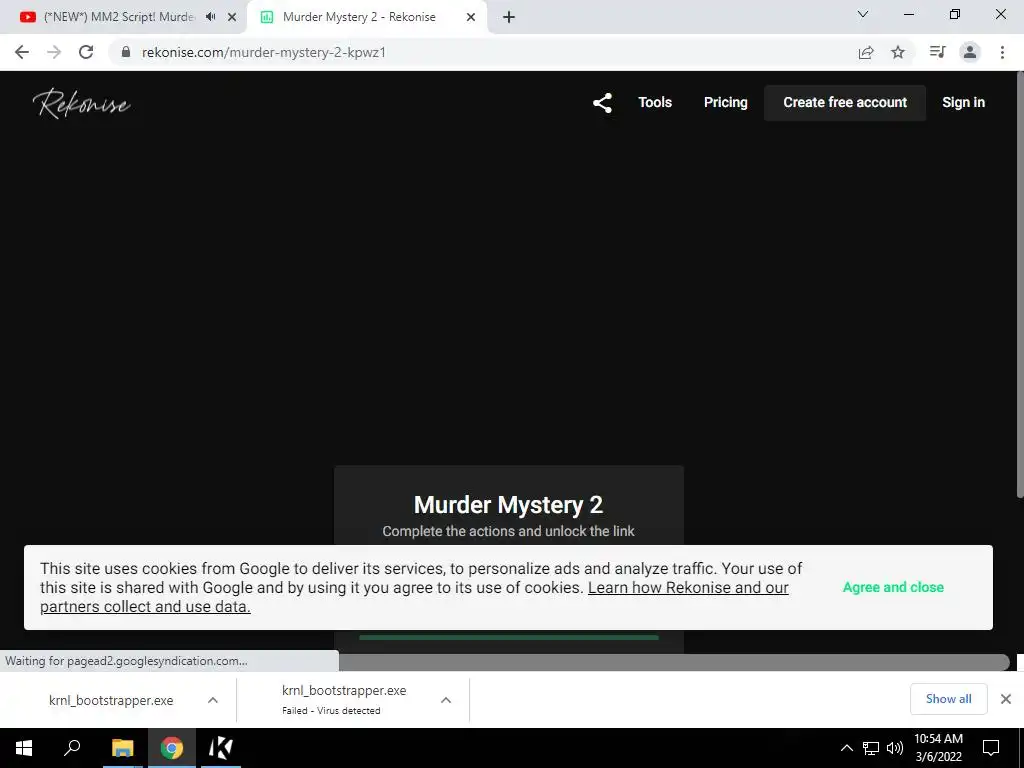1024x768 pixels.
Task: Open the Learn how Rekonise collects data link
Action: pyautogui.click(x=688, y=587)
